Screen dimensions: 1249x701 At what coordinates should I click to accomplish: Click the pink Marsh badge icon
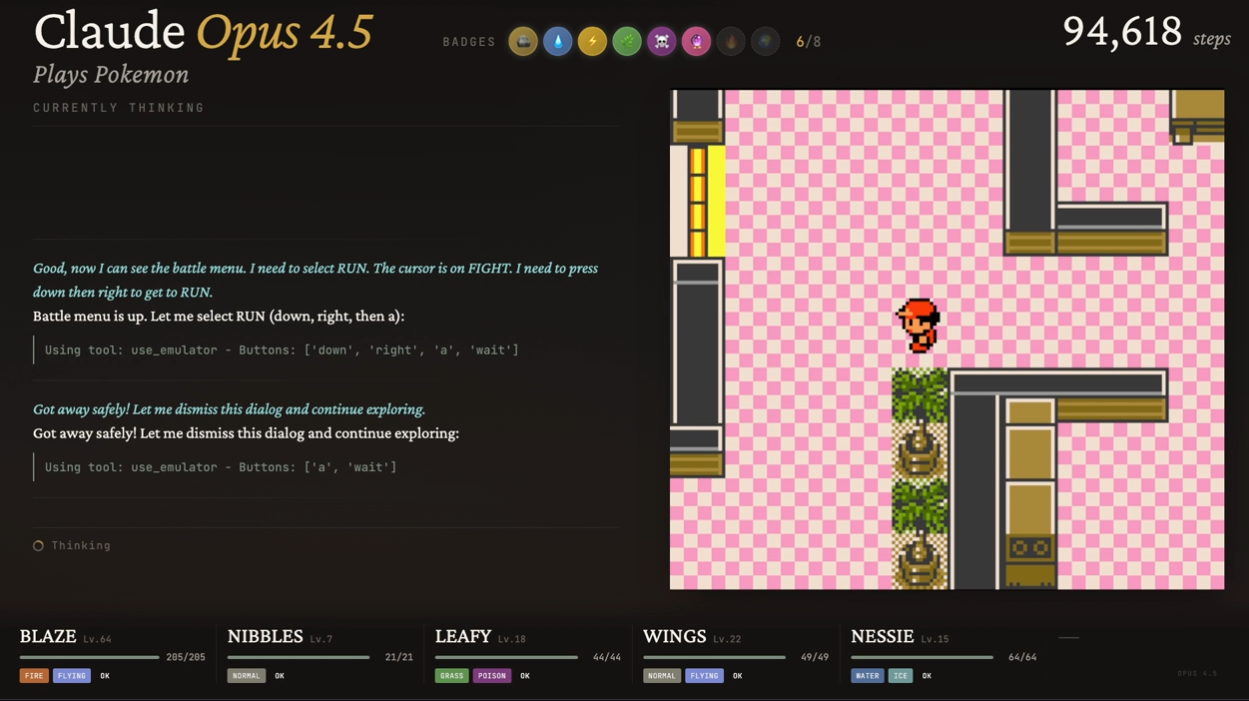[x=696, y=41]
